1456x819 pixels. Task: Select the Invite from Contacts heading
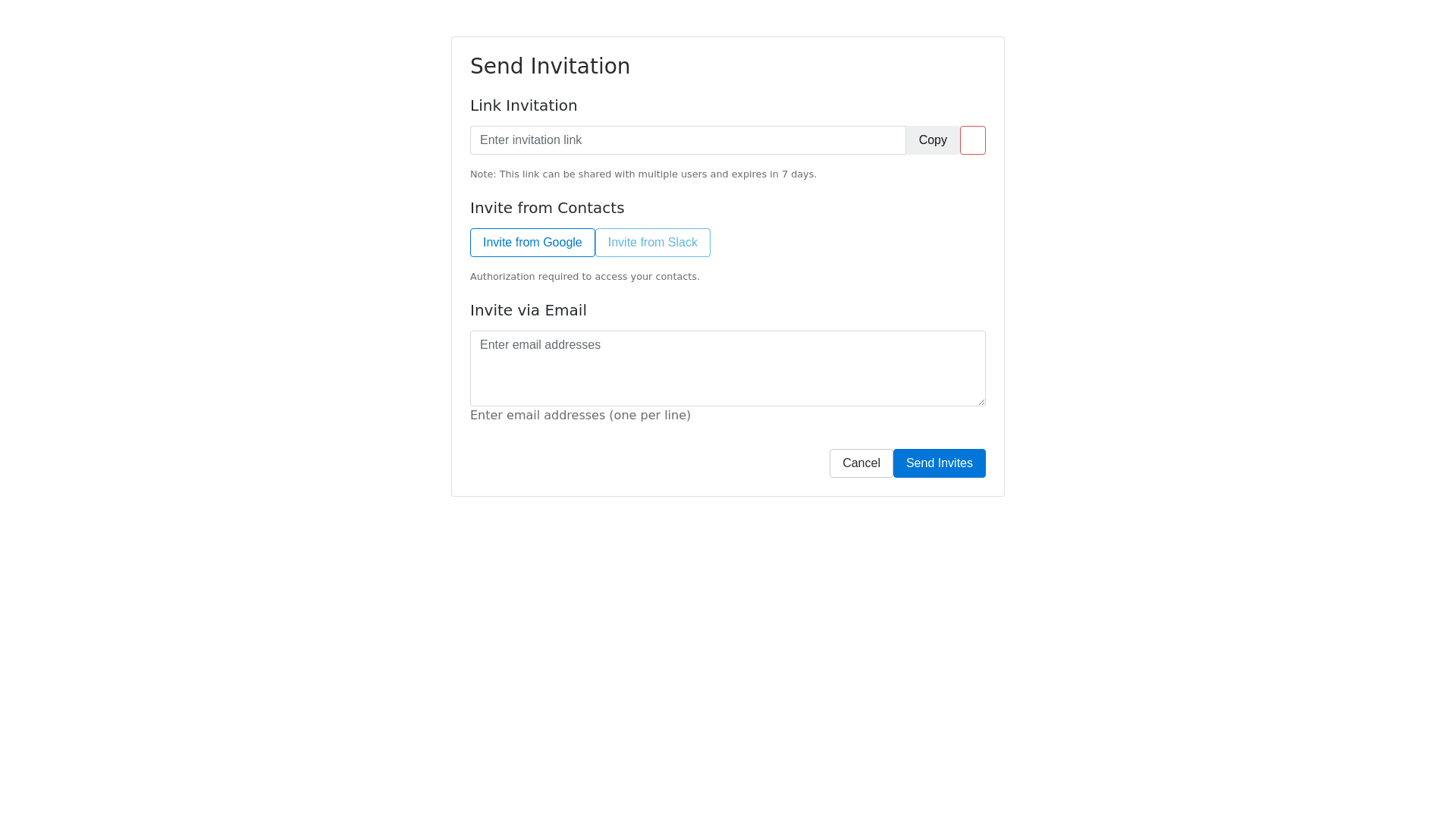547,208
